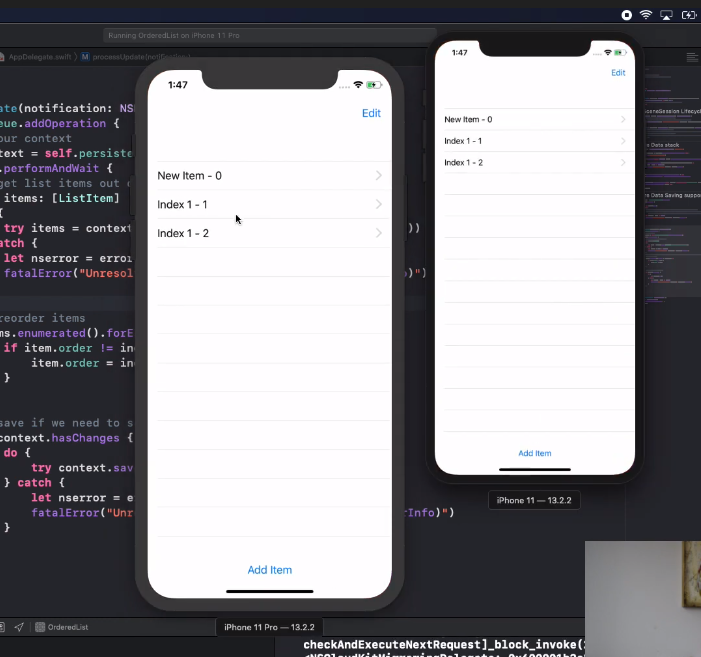The width and height of the screenshot is (701, 657).
Task: Click chevron of 'New Item - 0' on iPhone 11 Pro
Action: (379, 176)
